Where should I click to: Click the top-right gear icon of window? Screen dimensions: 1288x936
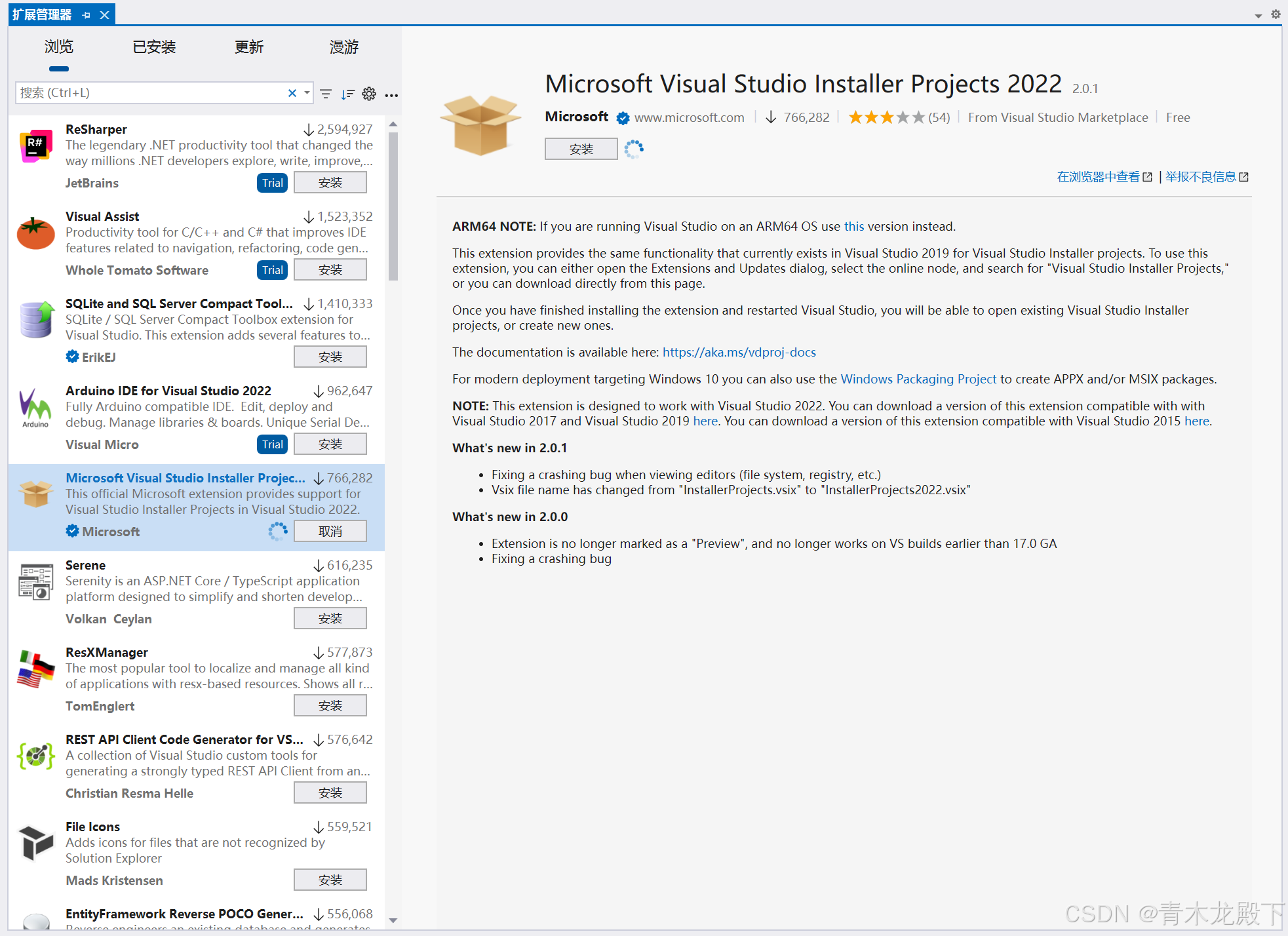(1276, 14)
